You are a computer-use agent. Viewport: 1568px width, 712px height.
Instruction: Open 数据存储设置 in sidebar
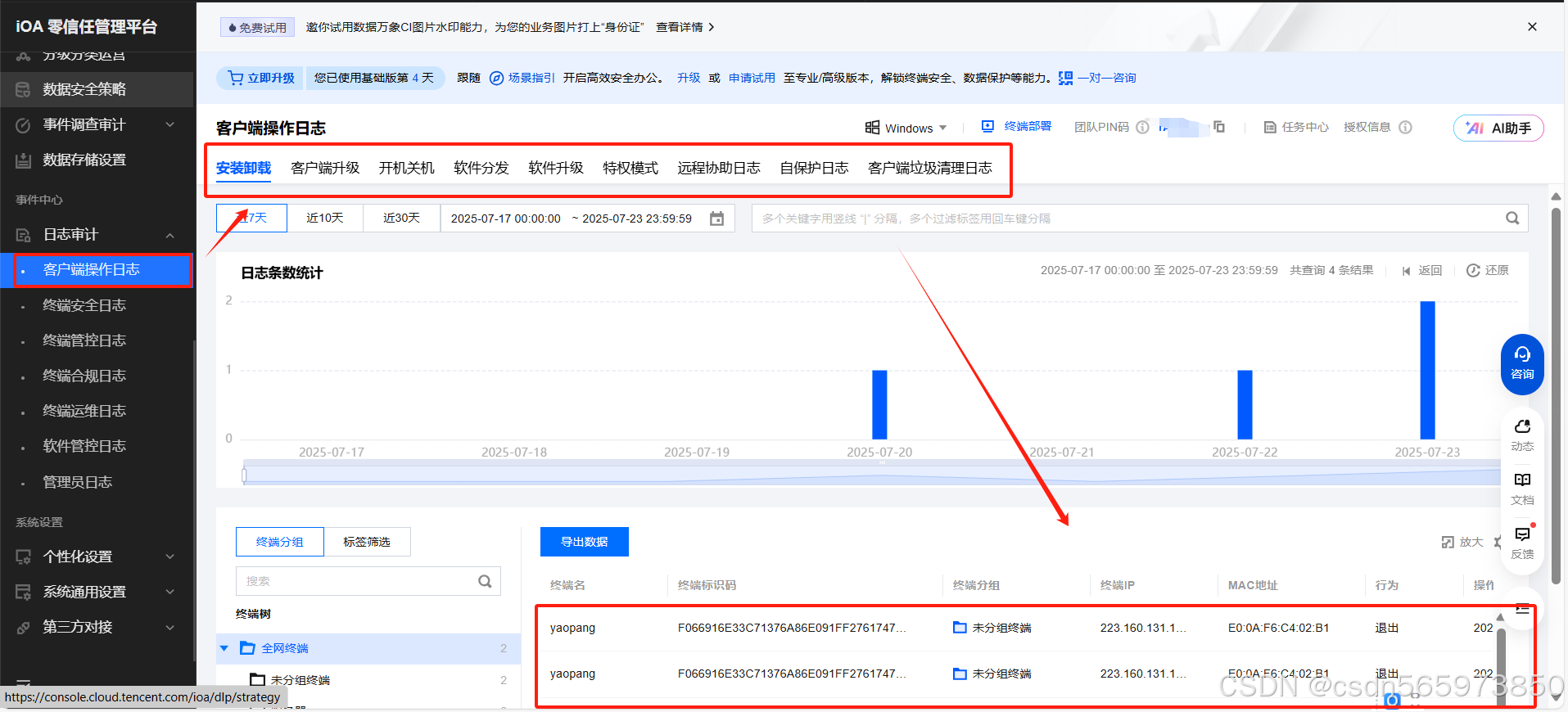point(97,160)
